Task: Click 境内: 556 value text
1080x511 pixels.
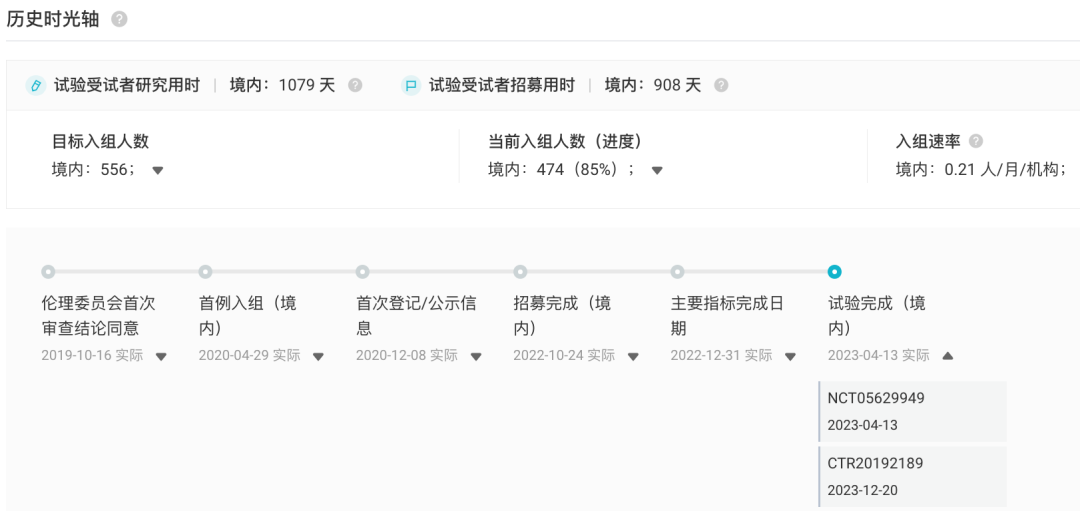Action: pyautogui.click(x=95, y=170)
